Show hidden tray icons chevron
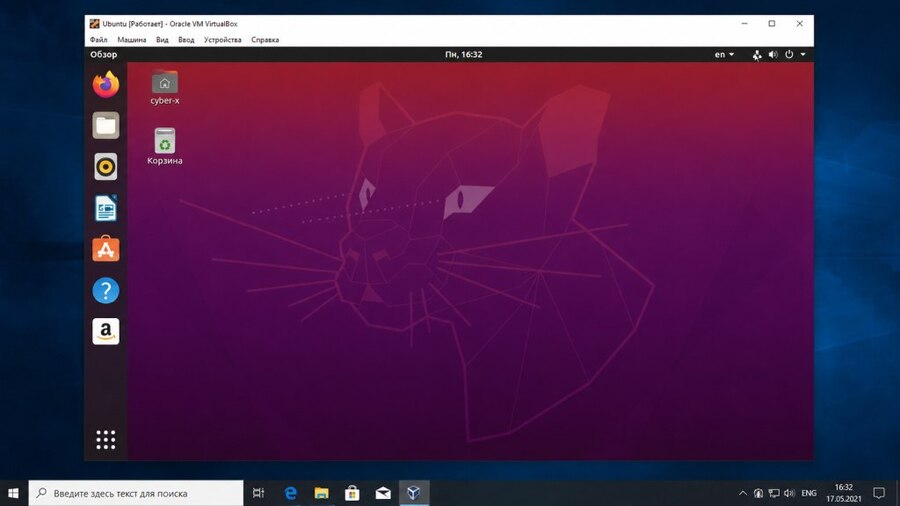This screenshot has width=900, height=506. point(743,493)
